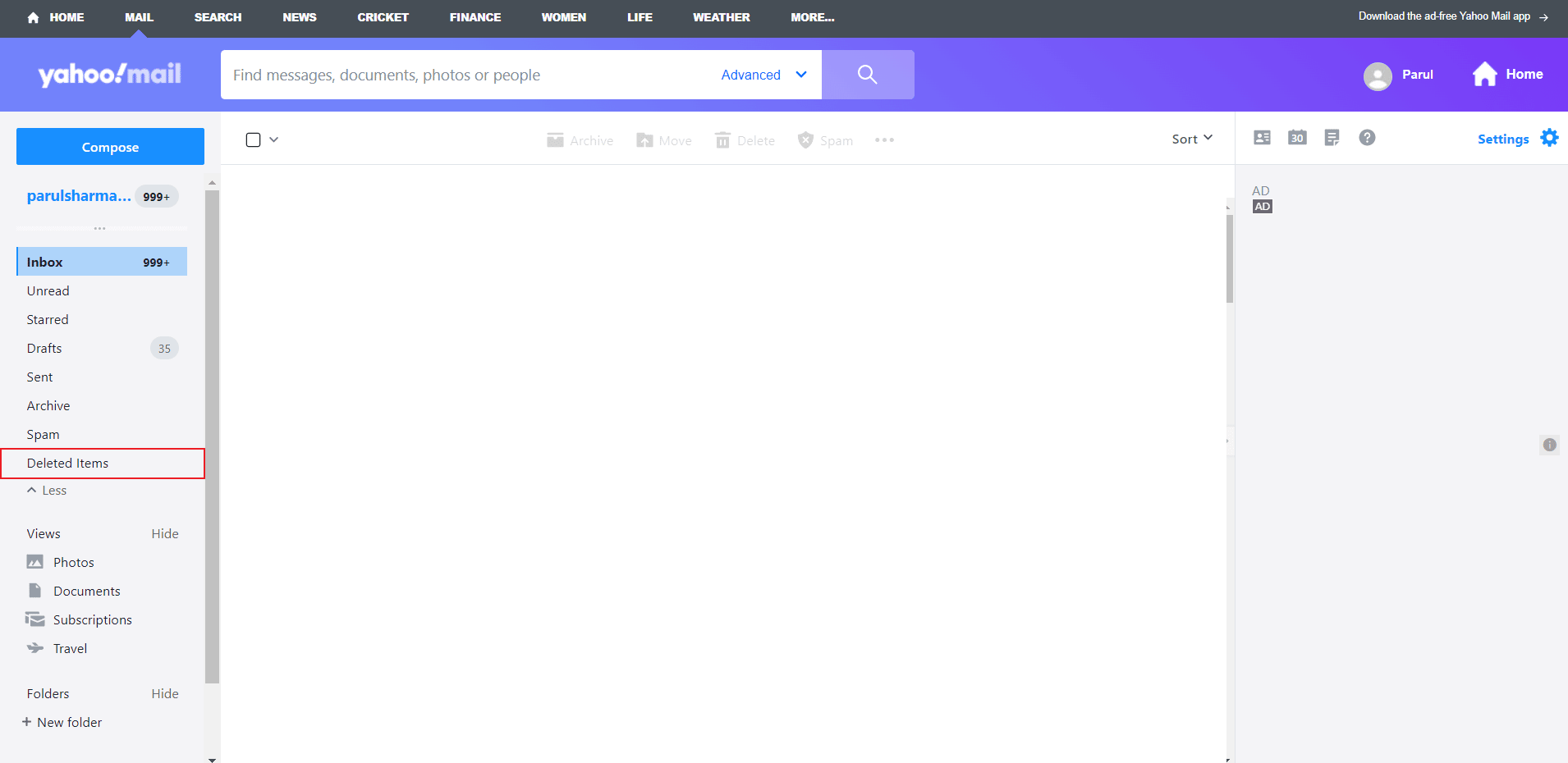Open the Photos view in sidebar
1568x763 pixels.
click(71, 562)
